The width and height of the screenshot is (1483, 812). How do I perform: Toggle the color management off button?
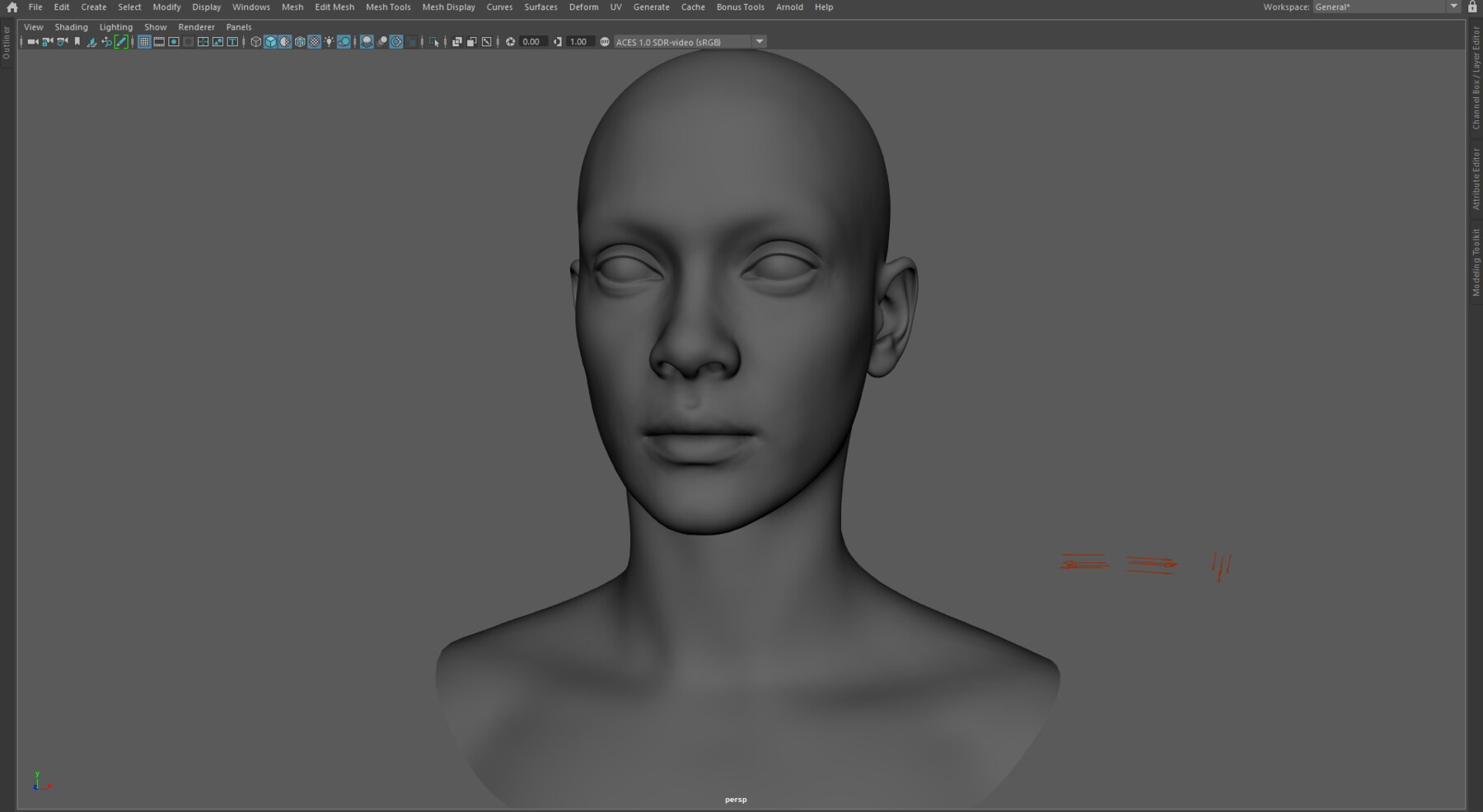605,42
